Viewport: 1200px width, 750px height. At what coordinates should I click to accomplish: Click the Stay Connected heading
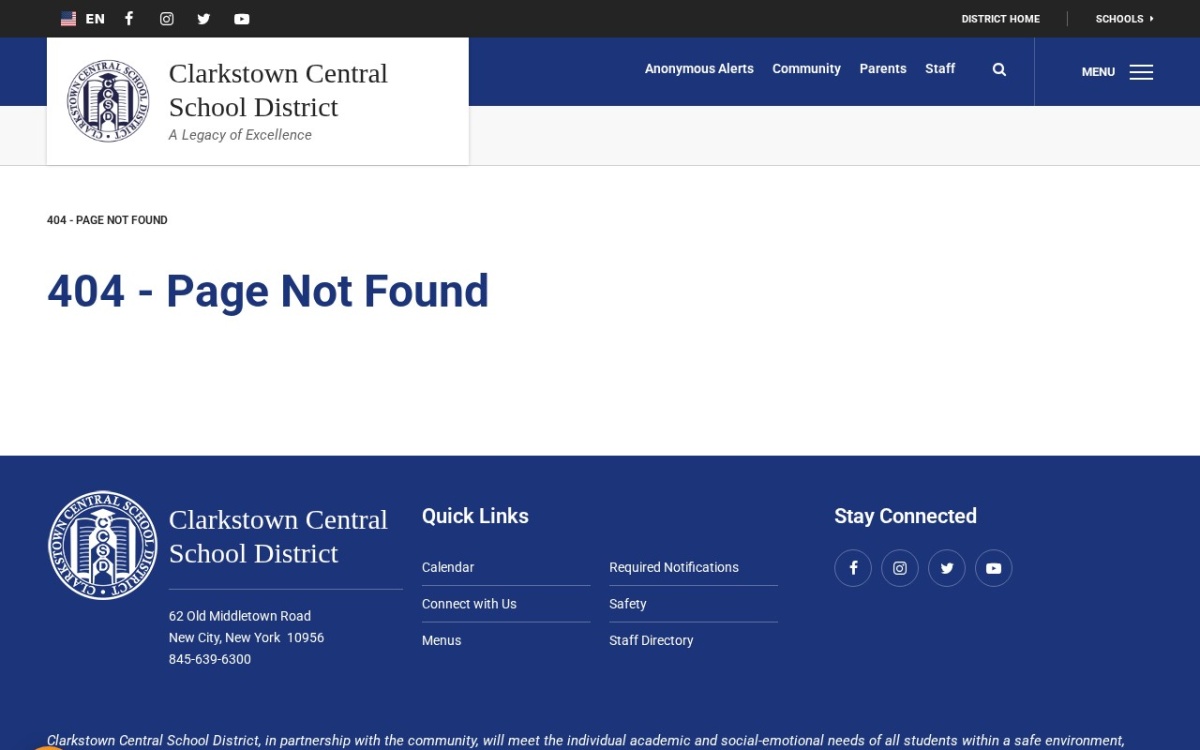click(905, 516)
